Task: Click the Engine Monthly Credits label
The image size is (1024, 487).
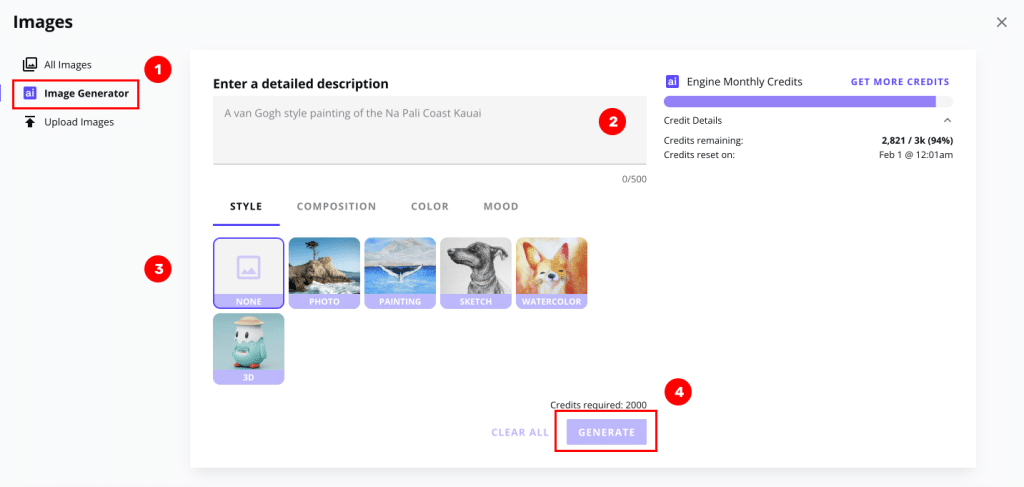Action: point(744,82)
